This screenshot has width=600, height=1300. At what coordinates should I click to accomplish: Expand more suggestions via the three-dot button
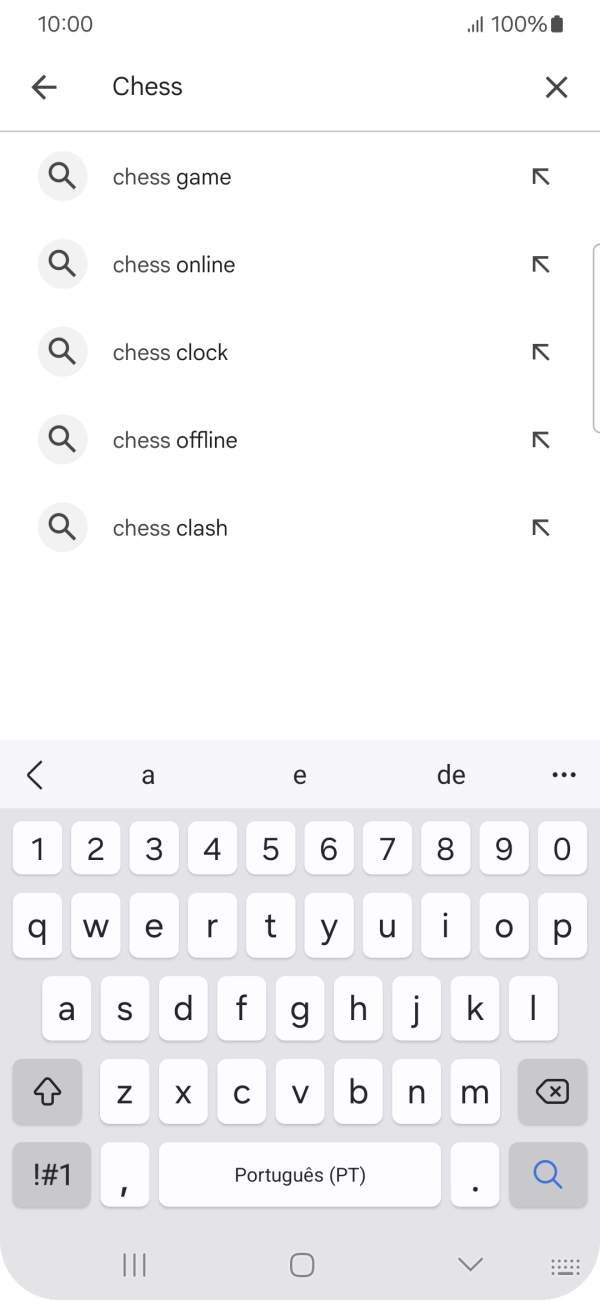coord(564,774)
